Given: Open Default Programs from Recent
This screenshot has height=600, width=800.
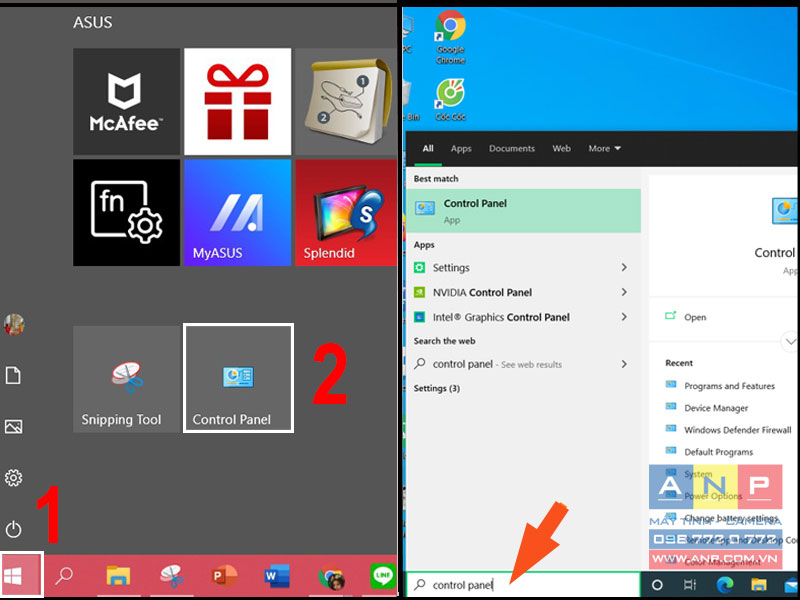Looking at the screenshot, I should pos(718,452).
